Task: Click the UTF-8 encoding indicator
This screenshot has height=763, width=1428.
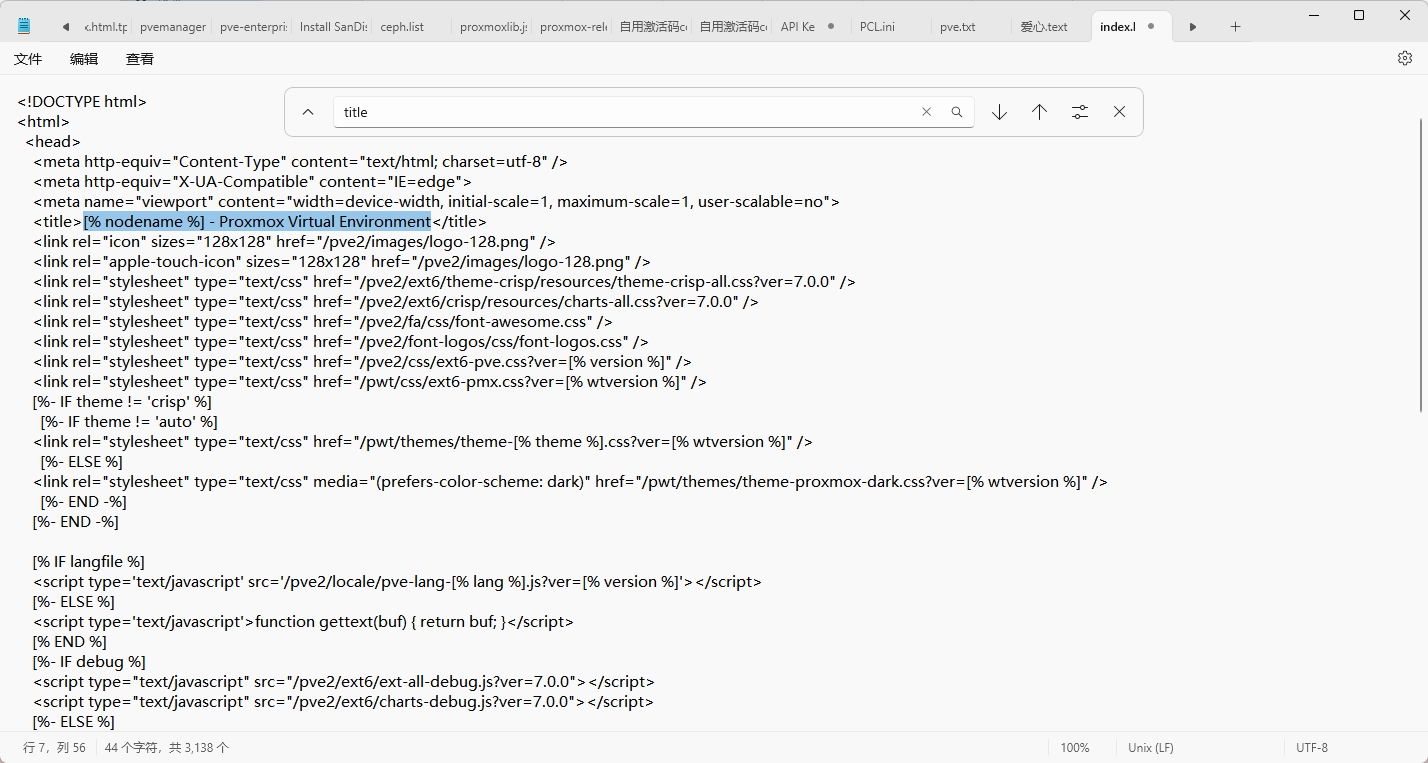Action: 1312,748
